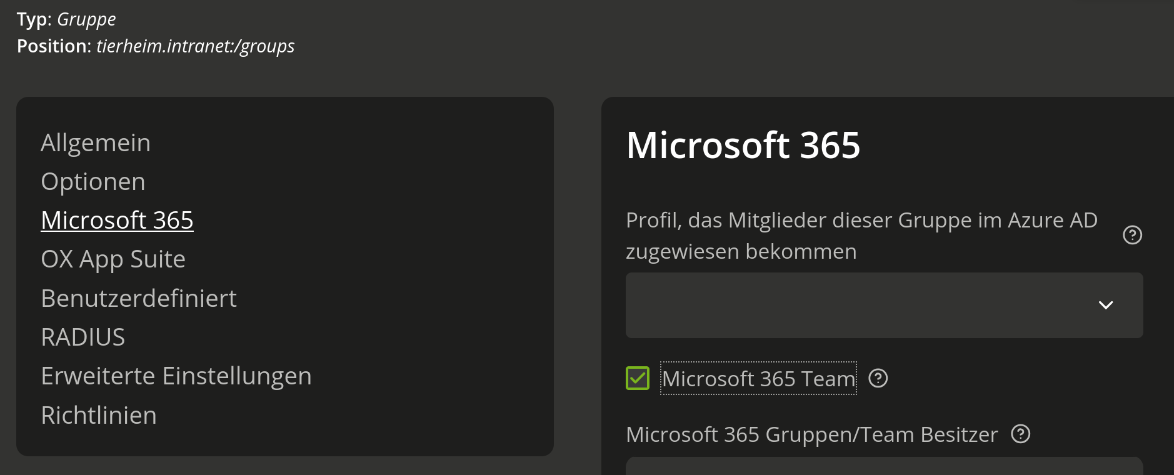The width and height of the screenshot is (1174, 475).
Task: Go to OX App Suite settings
Action: point(113,259)
